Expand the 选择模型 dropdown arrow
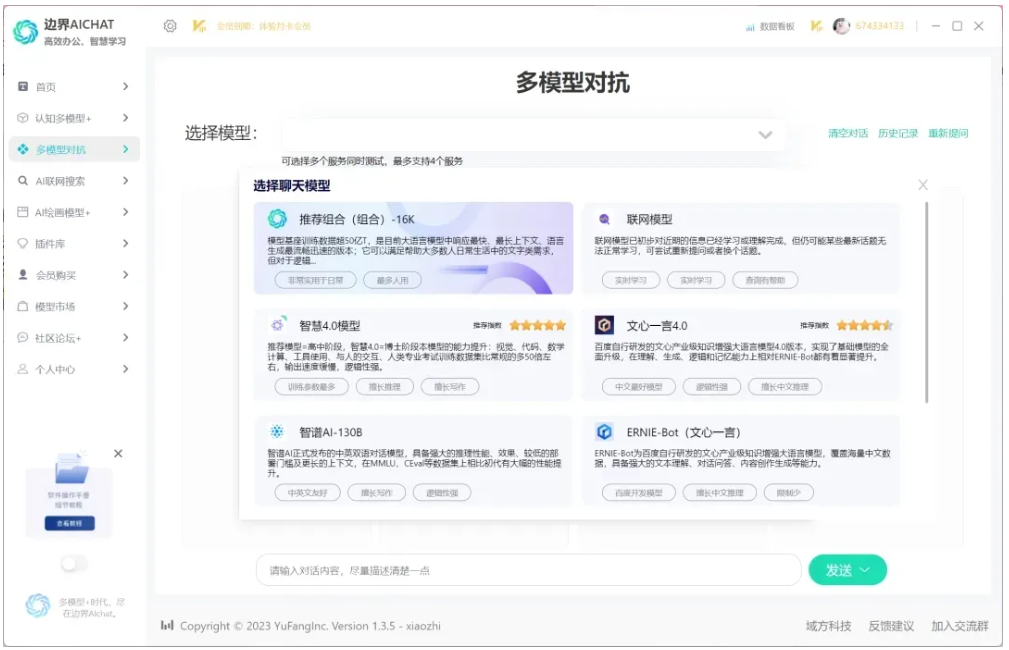Screen dimensions: 1009x650 click(x=765, y=135)
